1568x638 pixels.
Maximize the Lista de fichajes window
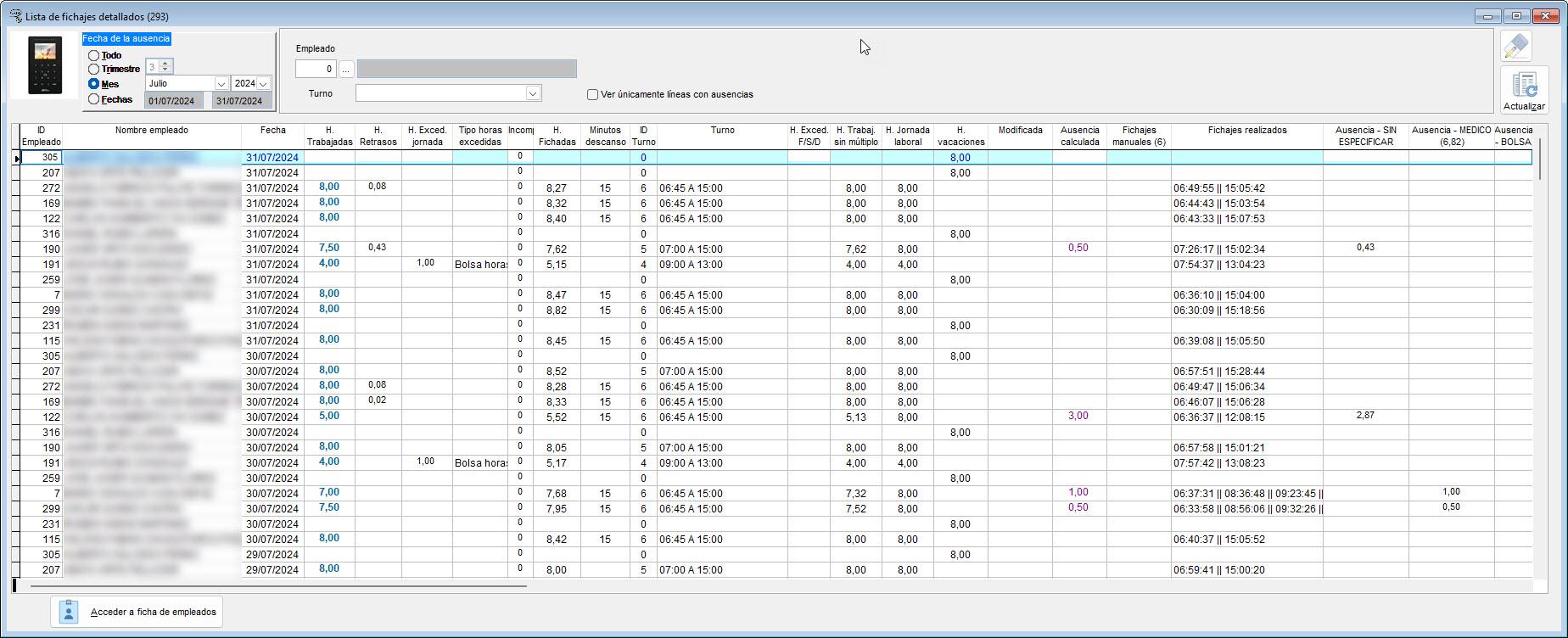pyautogui.click(x=1517, y=16)
